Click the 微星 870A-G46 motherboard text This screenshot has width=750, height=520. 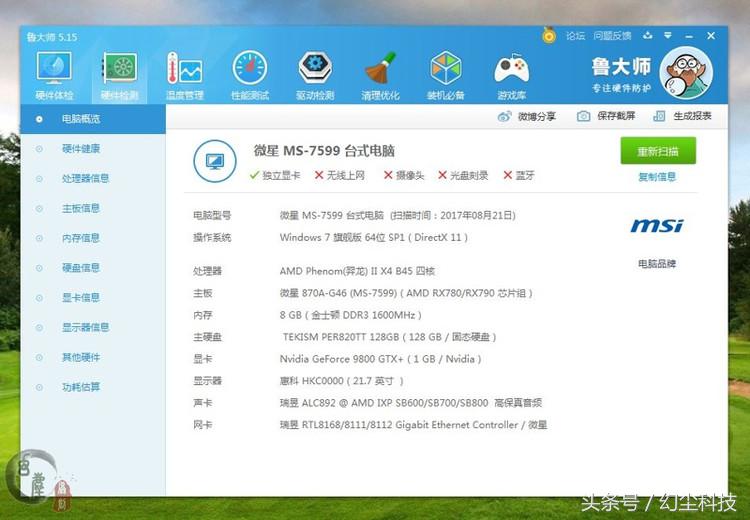point(406,293)
